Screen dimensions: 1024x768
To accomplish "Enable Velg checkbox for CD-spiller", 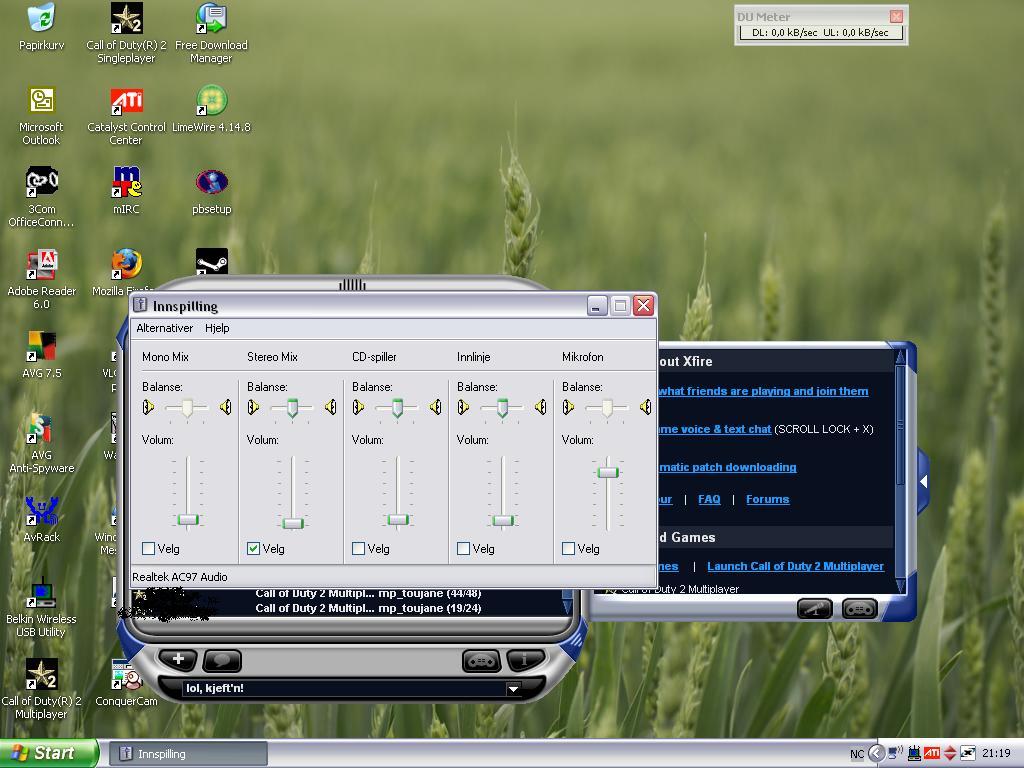I will [x=359, y=549].
